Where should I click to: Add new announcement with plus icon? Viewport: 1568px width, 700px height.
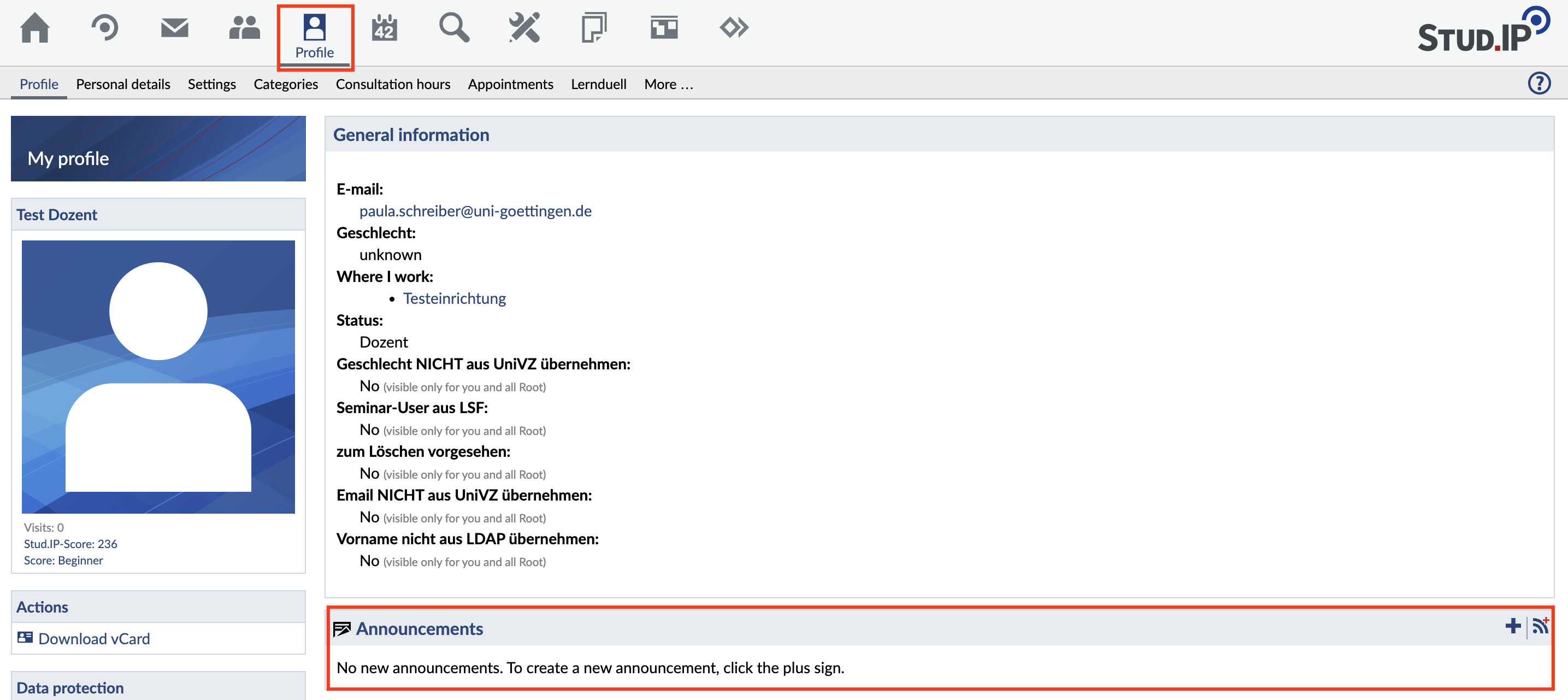click(1513, 626)
